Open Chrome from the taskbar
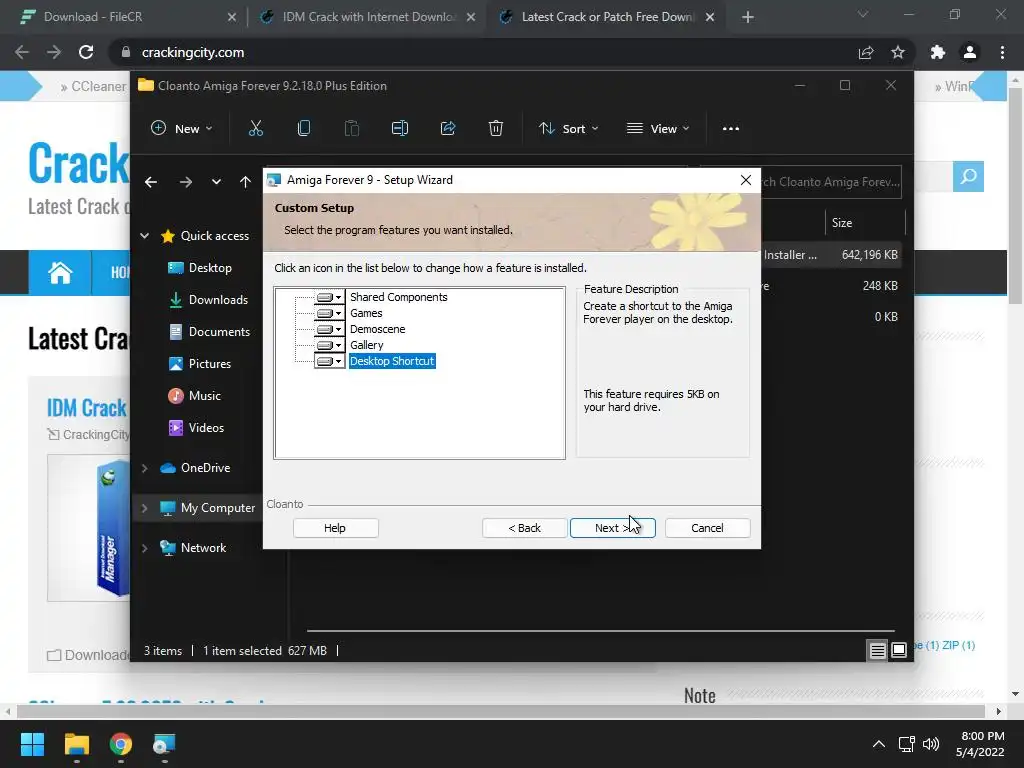 pos(121,744)
